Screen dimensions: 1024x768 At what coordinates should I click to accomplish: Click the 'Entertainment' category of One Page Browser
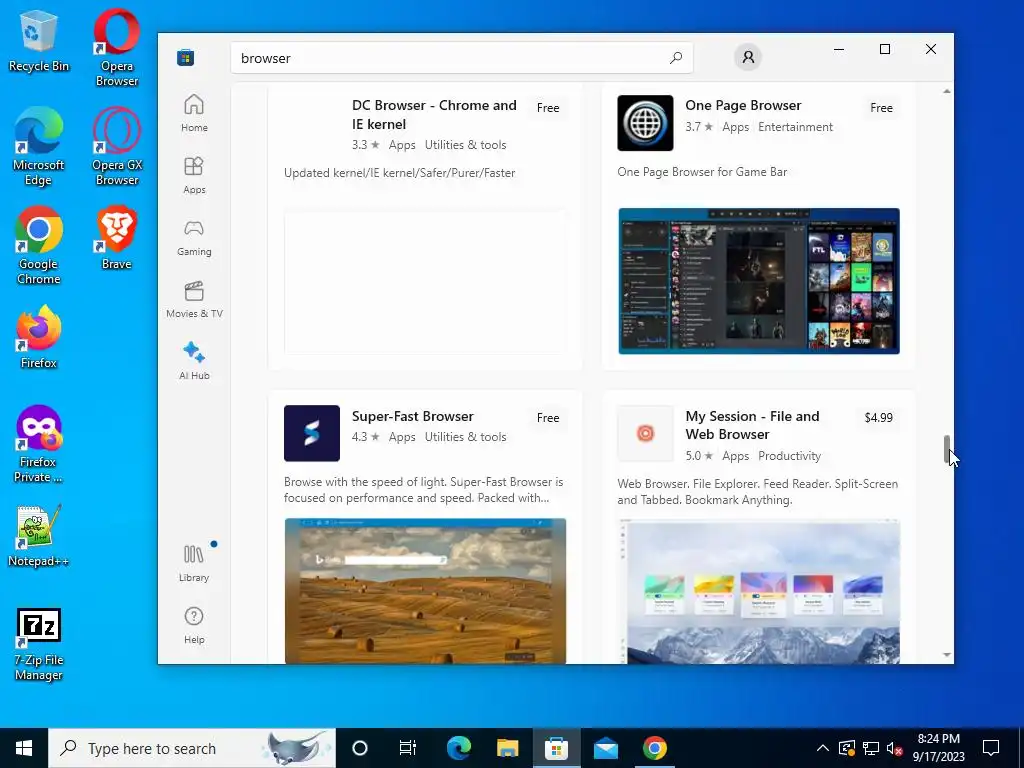point(795,127)
